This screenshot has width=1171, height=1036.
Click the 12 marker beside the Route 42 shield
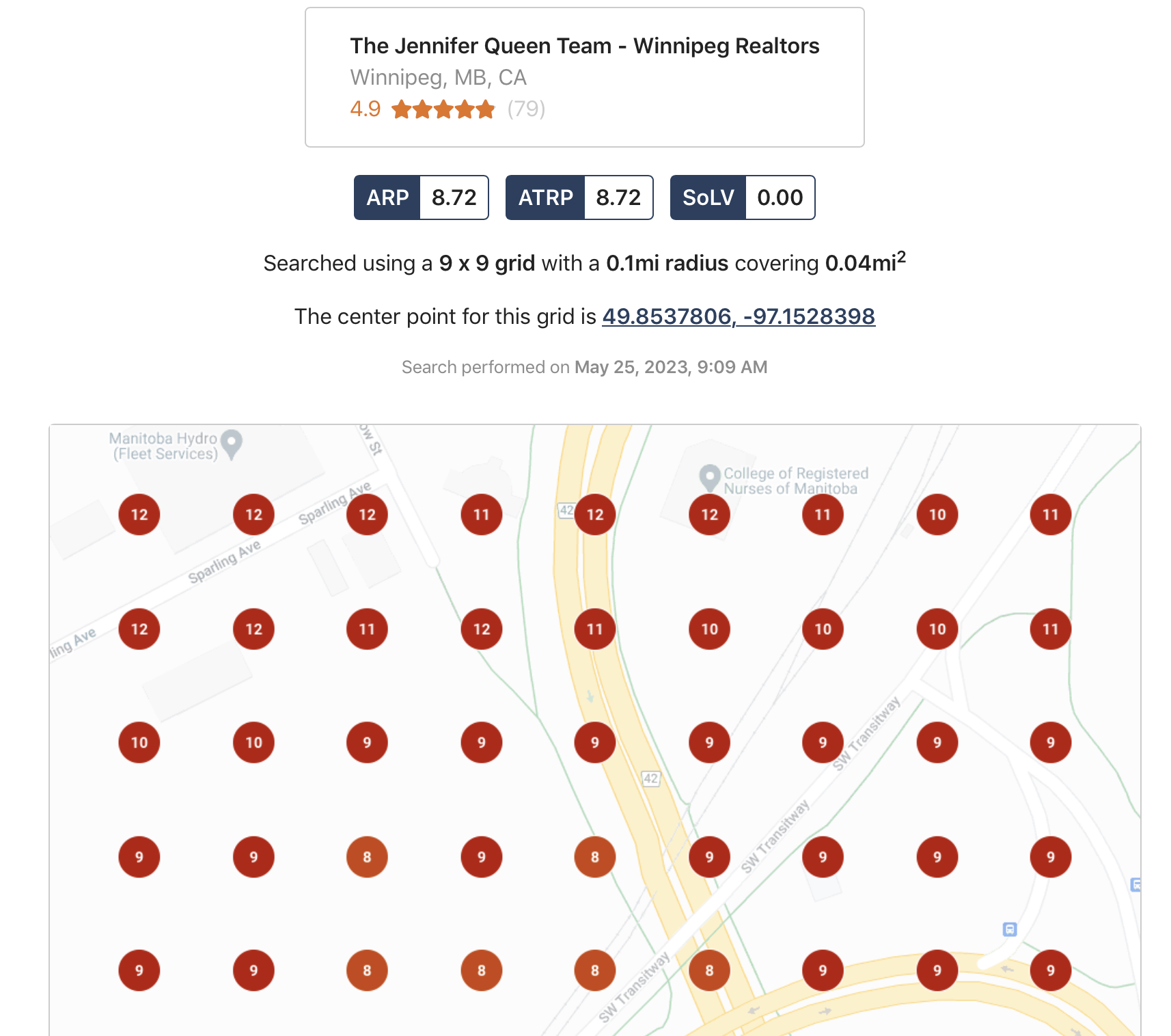click(x=595, y=515)
